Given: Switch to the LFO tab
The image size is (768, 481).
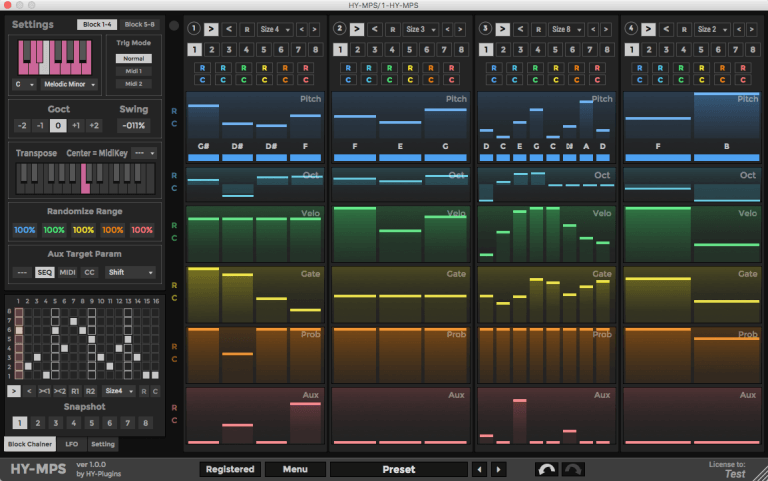Looking at the screenshot, I should click(x=73, y=443).
